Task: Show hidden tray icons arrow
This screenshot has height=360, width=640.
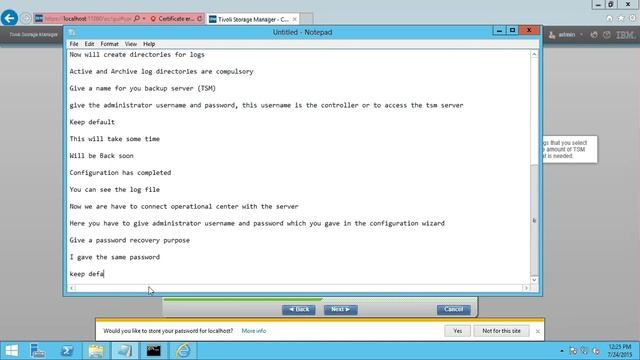Action: 562,351
